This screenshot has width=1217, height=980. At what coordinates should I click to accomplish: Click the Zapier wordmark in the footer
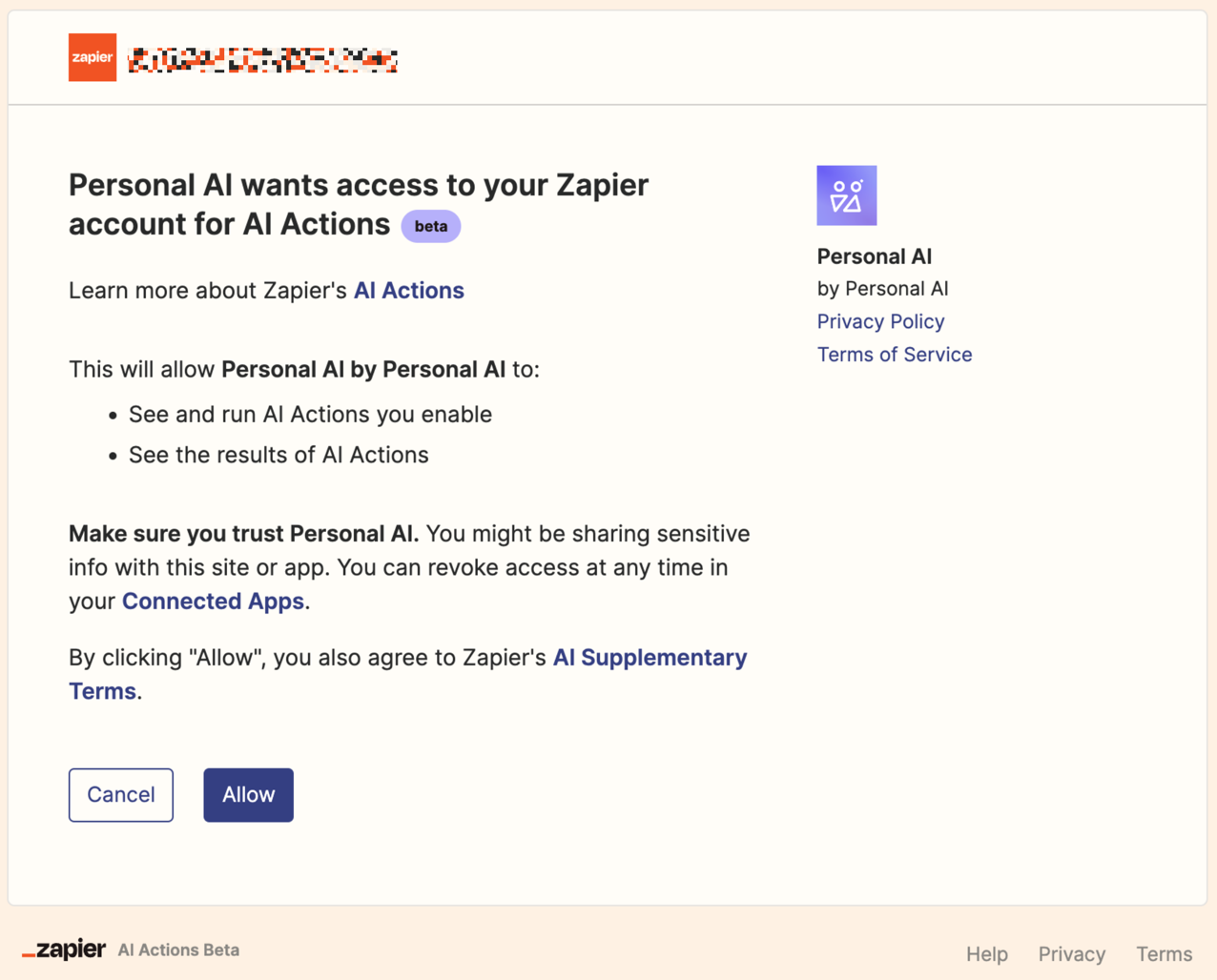(65, 949)
